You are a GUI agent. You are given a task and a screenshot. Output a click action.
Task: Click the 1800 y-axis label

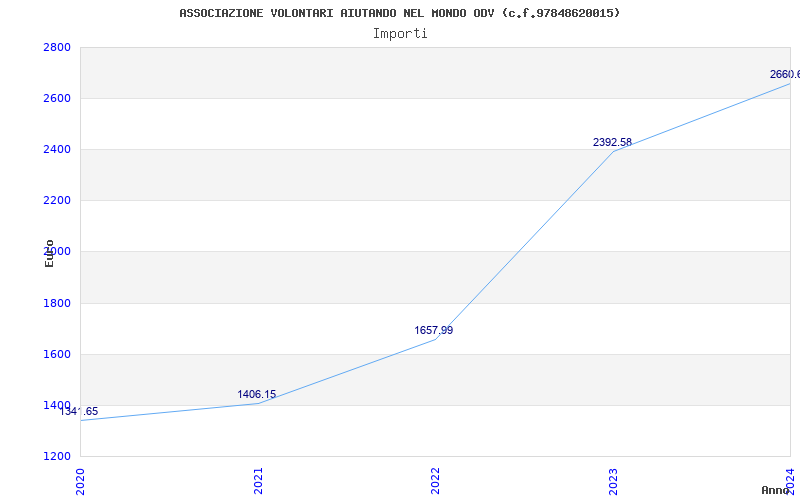(57, 303)
